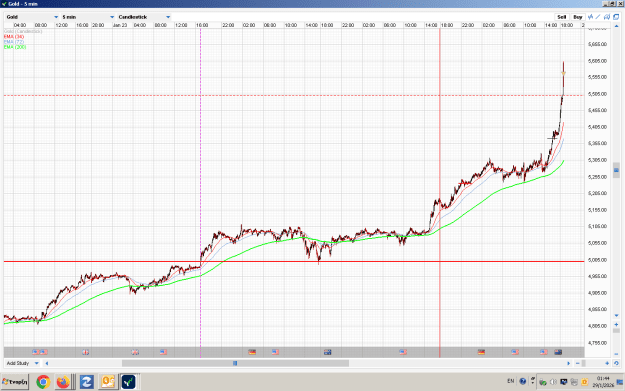The image size is (625, 391).
Task: Click the EMA (34) legend label
Action: point(14,36)
